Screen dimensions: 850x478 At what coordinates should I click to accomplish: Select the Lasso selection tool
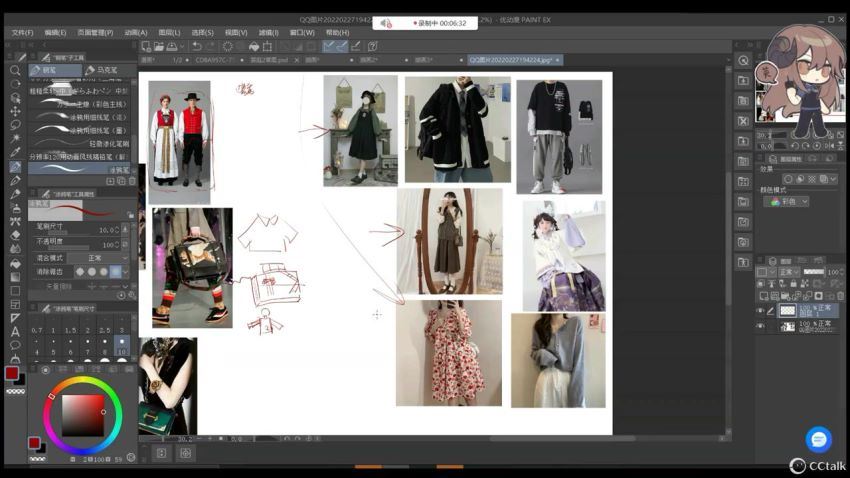click(x=15, y=125)
